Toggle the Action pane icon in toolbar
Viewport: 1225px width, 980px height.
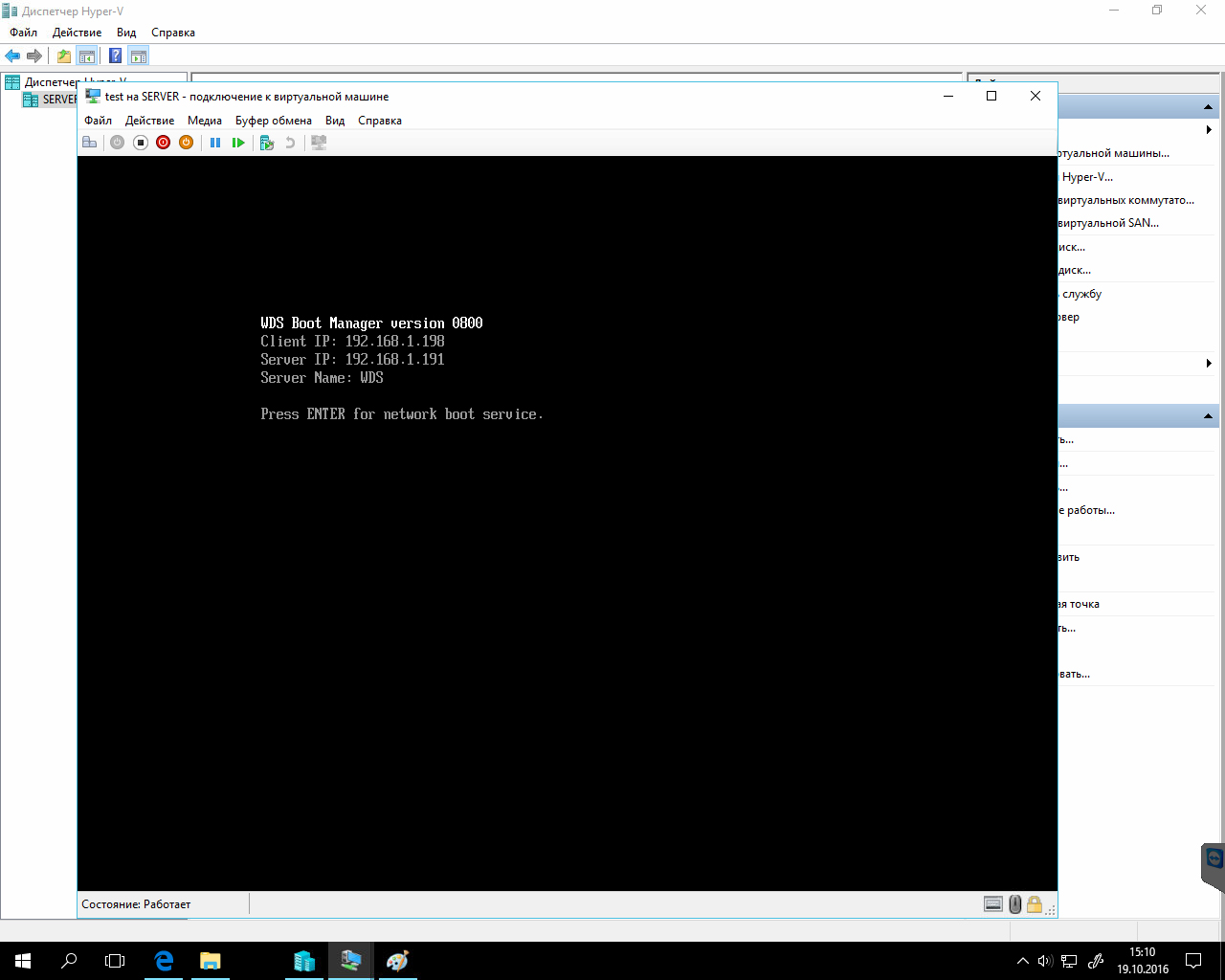click(x=139, y=56)
